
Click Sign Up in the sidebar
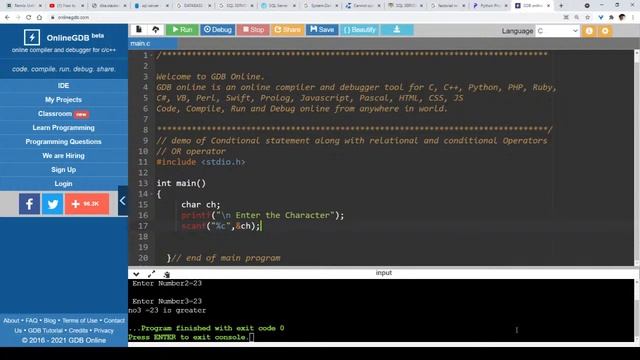[63, 170]
